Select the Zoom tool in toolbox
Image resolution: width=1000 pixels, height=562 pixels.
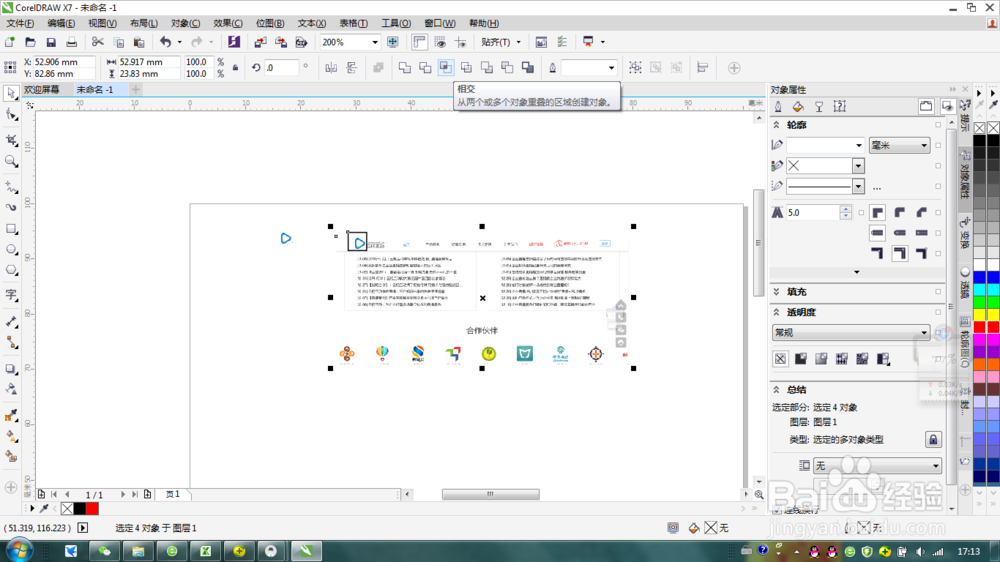coord(11,161)
